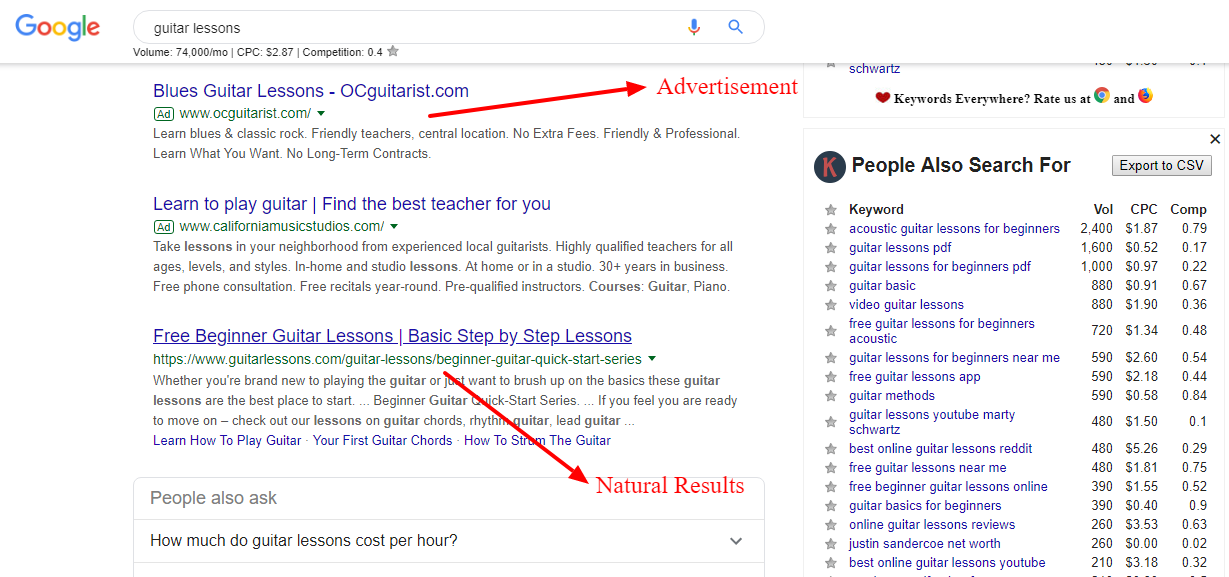
Task: Open Free Beginner Guitar Lessons result title
Action: tap(392, 336)
